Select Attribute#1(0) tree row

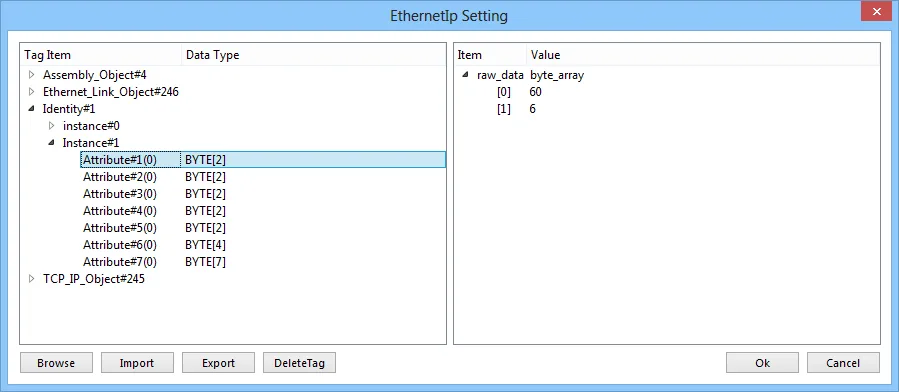(x=263, y=159)
